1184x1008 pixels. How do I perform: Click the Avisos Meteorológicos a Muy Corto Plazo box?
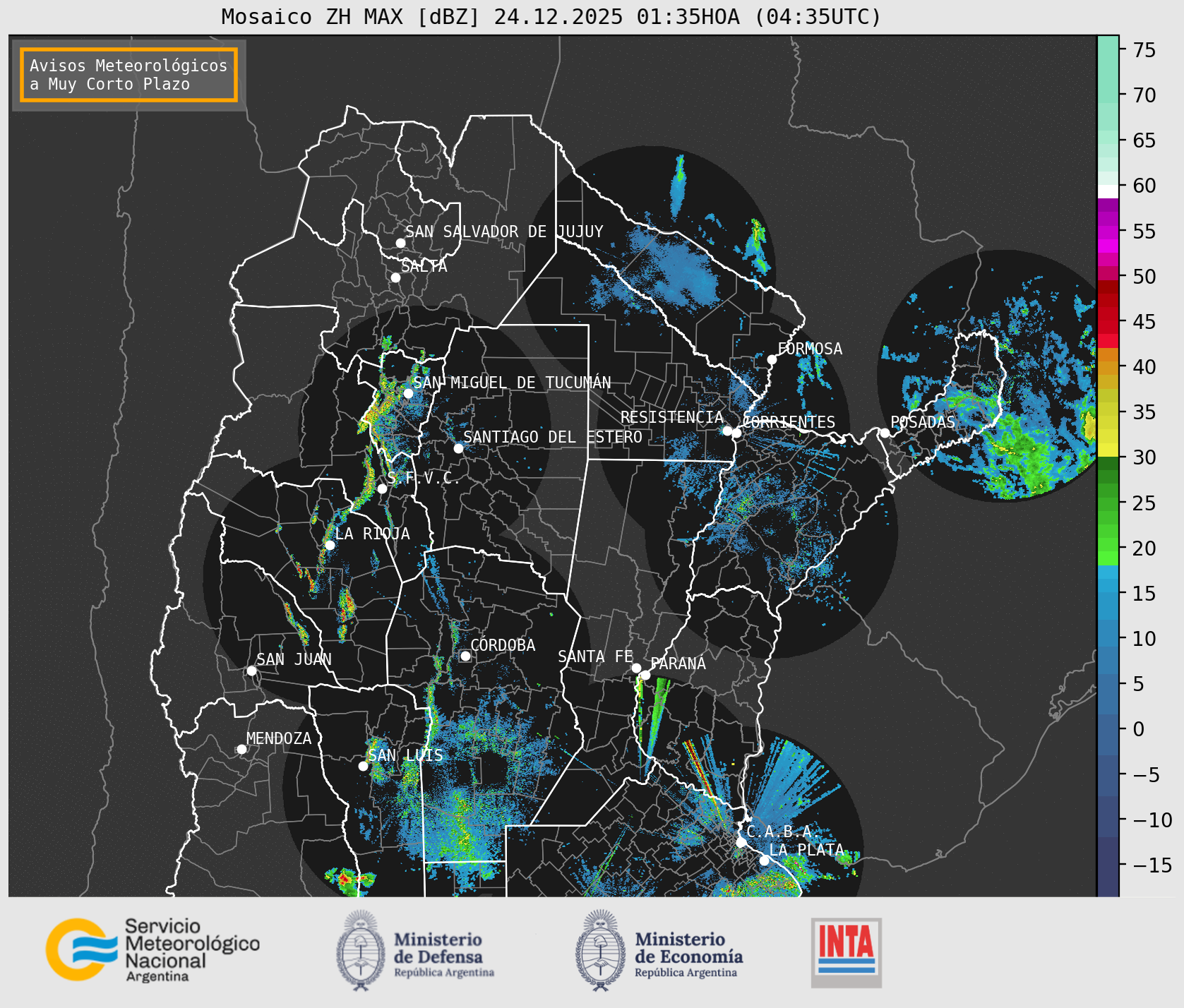coord(128,75)
